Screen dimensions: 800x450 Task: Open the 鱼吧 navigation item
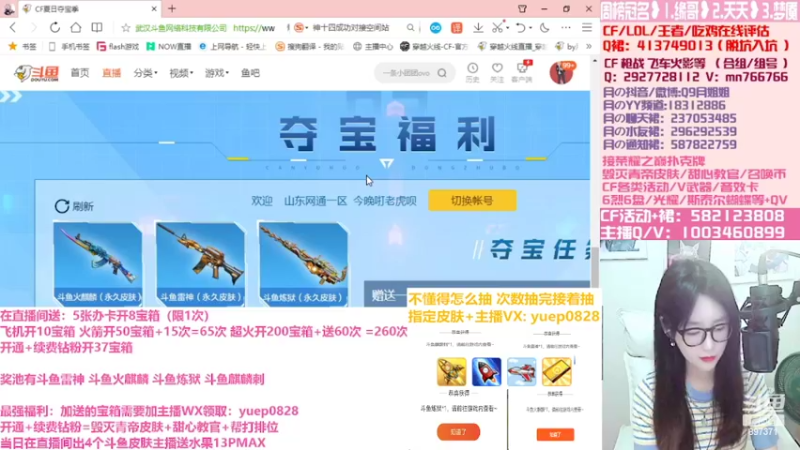coord(251,73)
